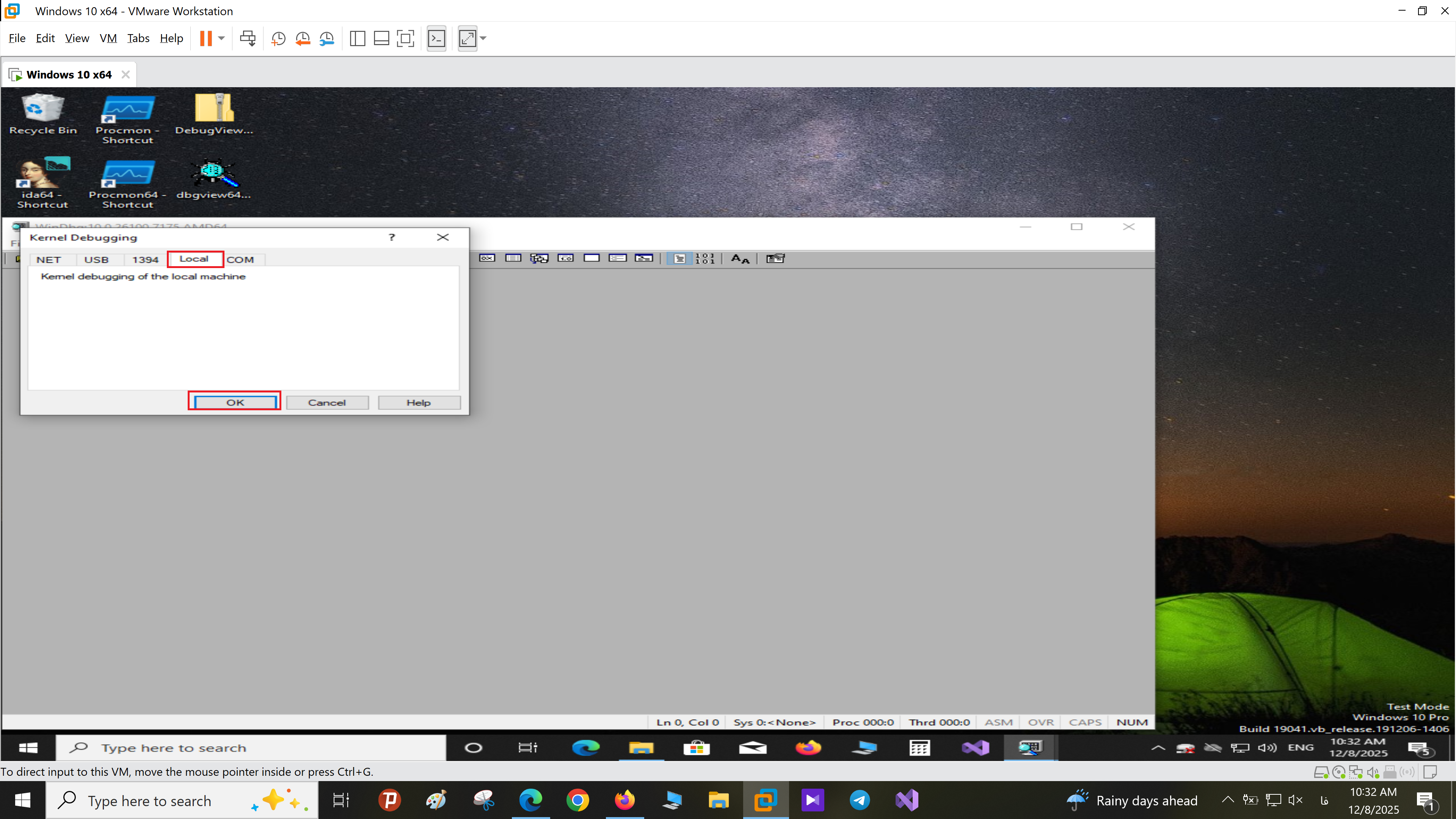Image resolution: width=1456 pixels, height=819 pixels.
Task: Open the VM menu
Action: (108, 38)
